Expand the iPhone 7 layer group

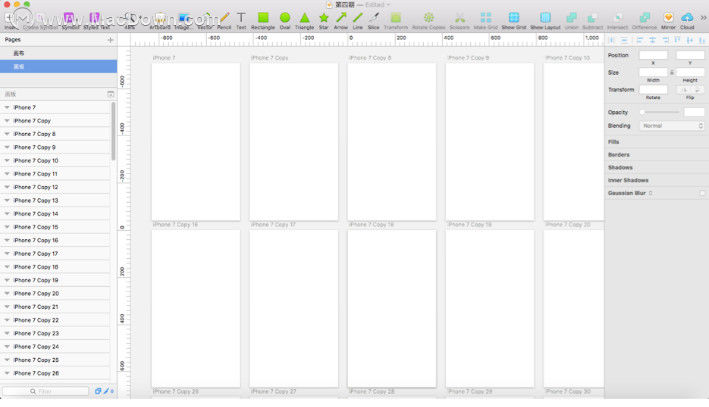7,108
